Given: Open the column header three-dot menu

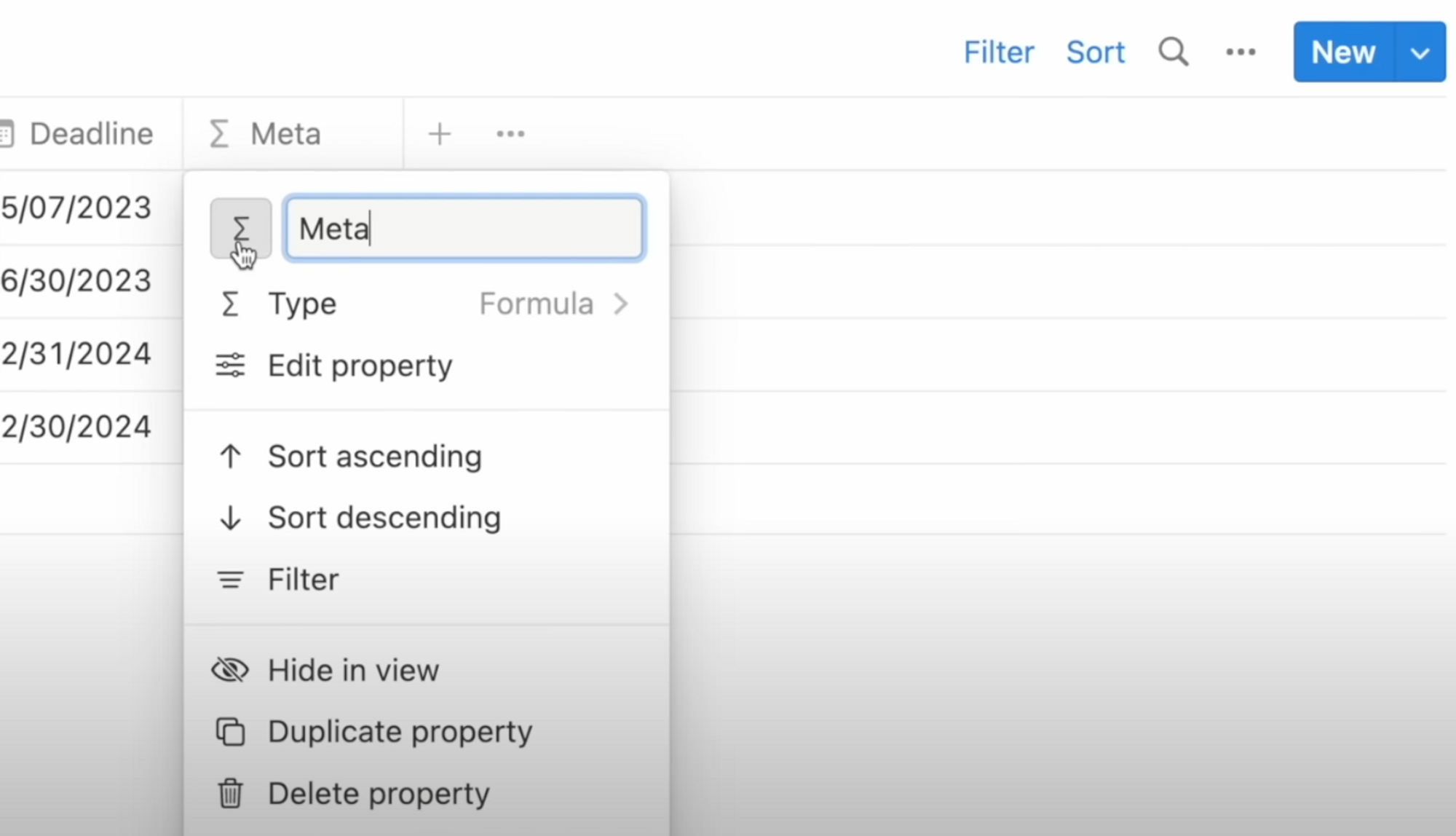Looking at the screenshot, I should [510, 134].
